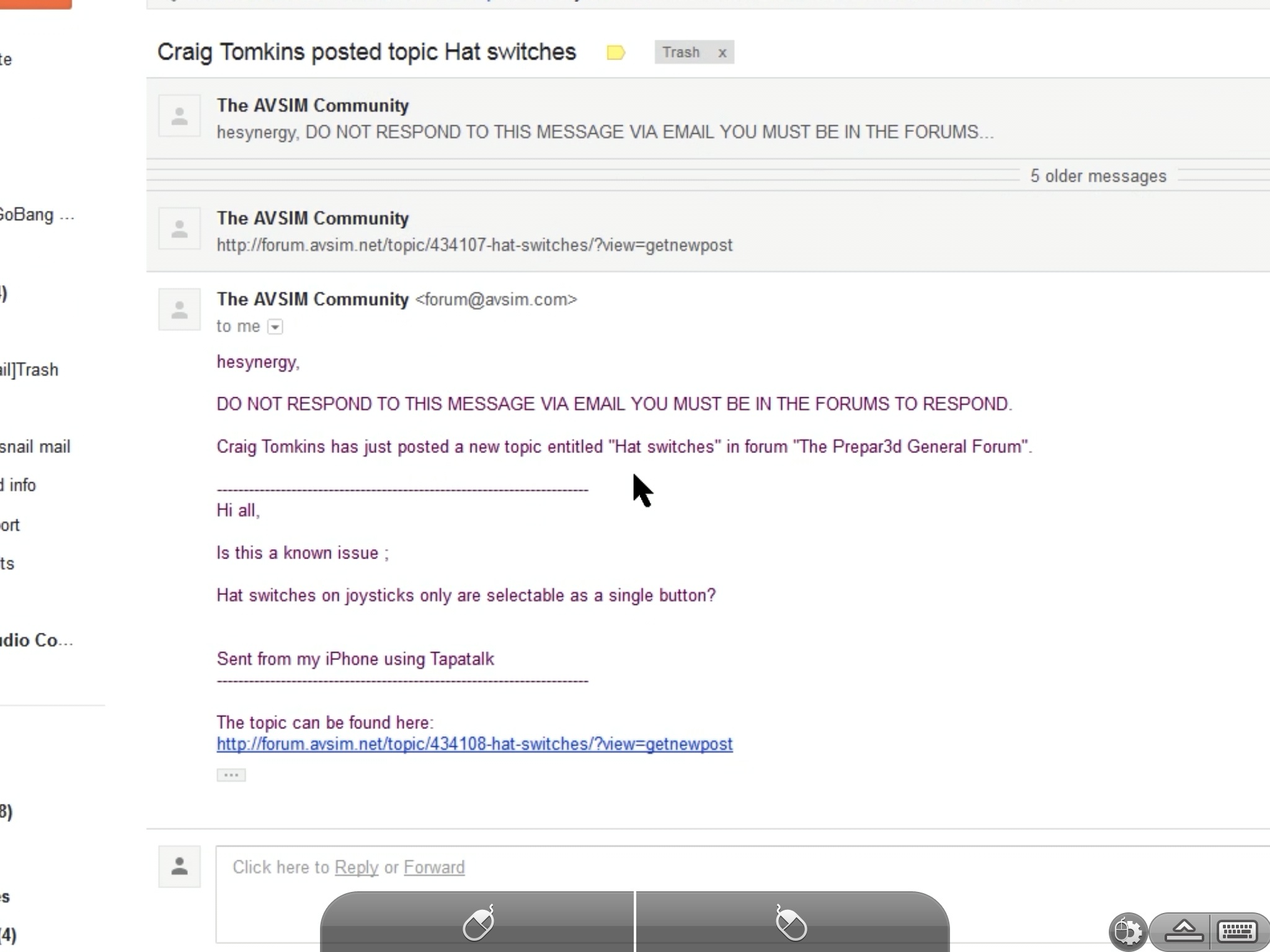Open the 434108-hat-switches forum link
The width and height of the screenshot is (1270, 952).
tap(474, 744)
